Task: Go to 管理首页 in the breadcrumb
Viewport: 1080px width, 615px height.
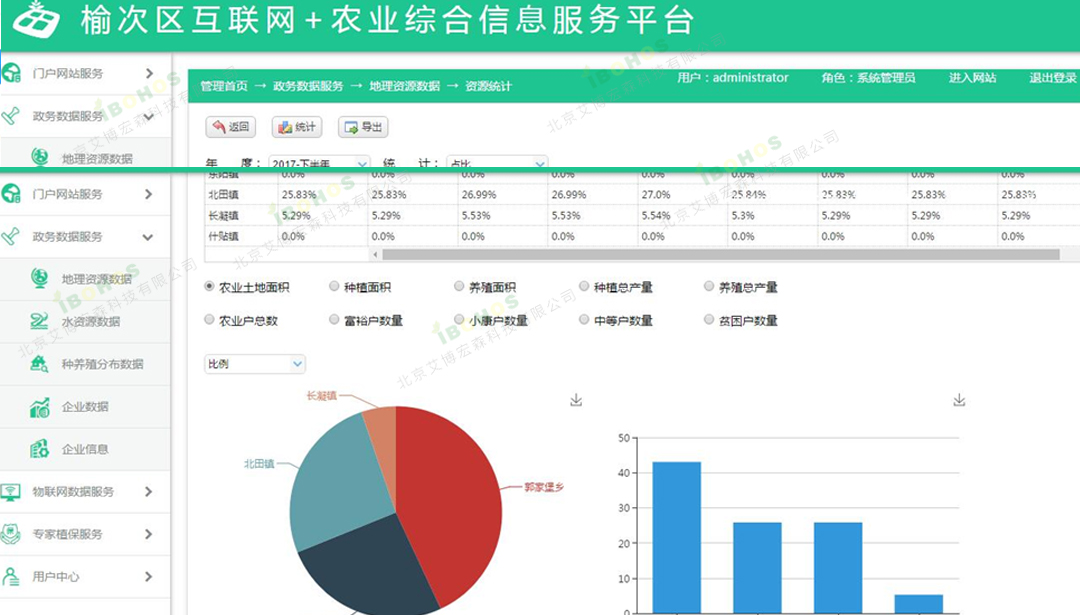Action: pyautogui.click(x=224, y=86)
